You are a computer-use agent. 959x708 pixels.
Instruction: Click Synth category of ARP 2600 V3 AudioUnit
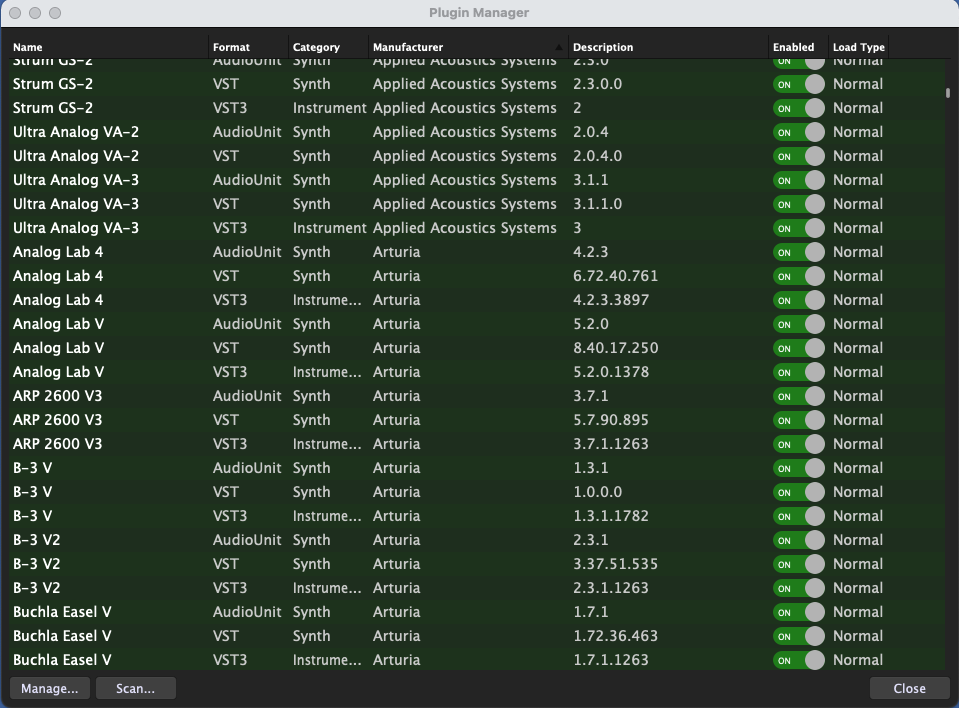[311, 396]
